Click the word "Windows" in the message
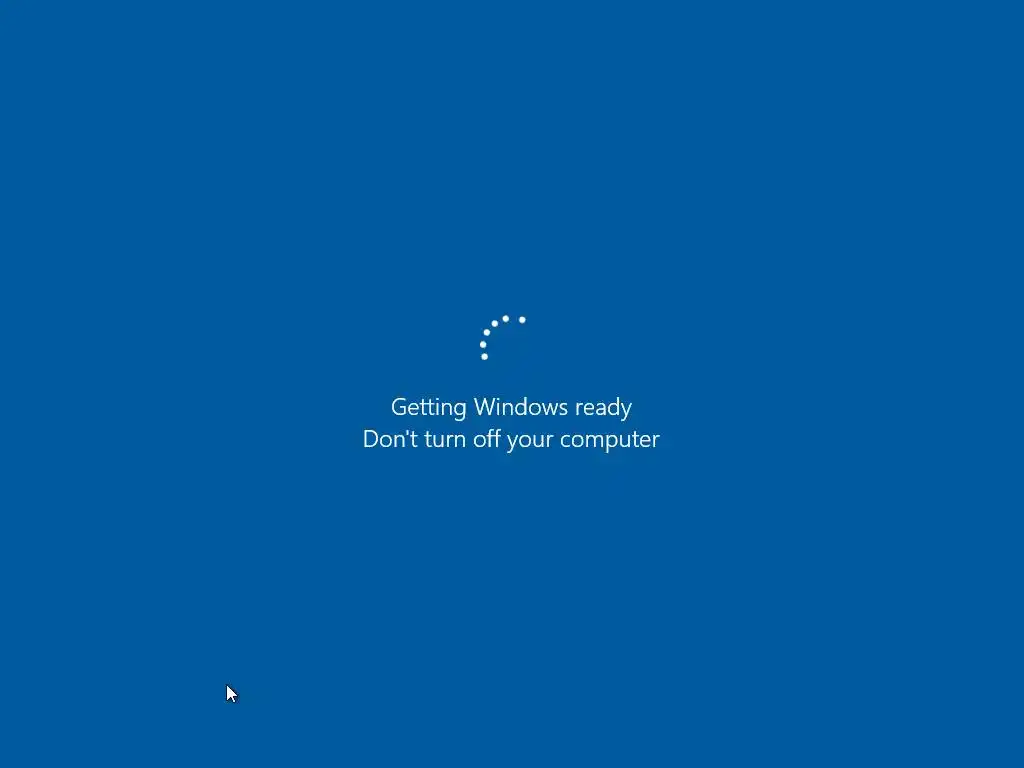1024x768 pixels. (520, 406)
